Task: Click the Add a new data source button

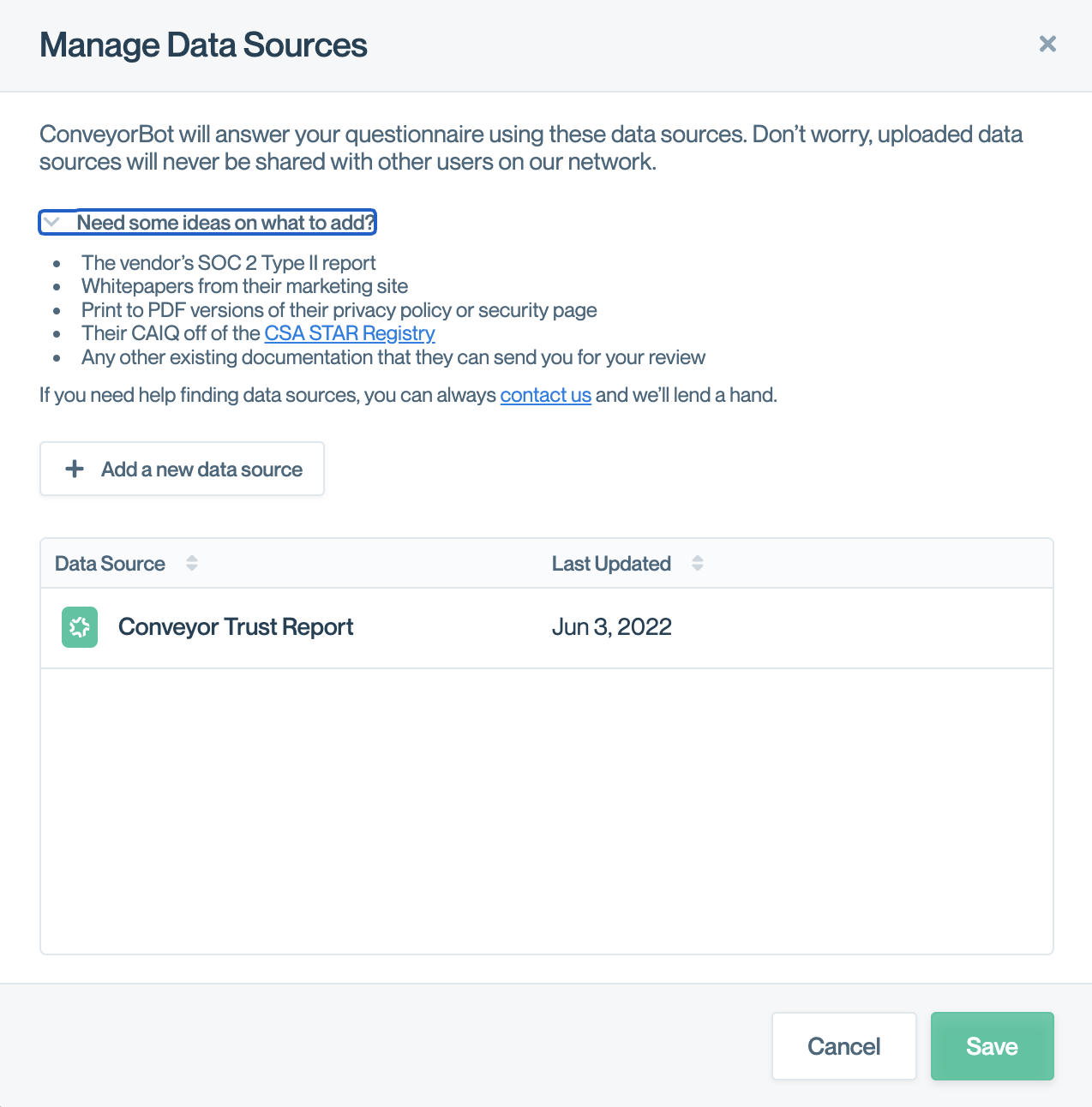Action: click(182, 469)
